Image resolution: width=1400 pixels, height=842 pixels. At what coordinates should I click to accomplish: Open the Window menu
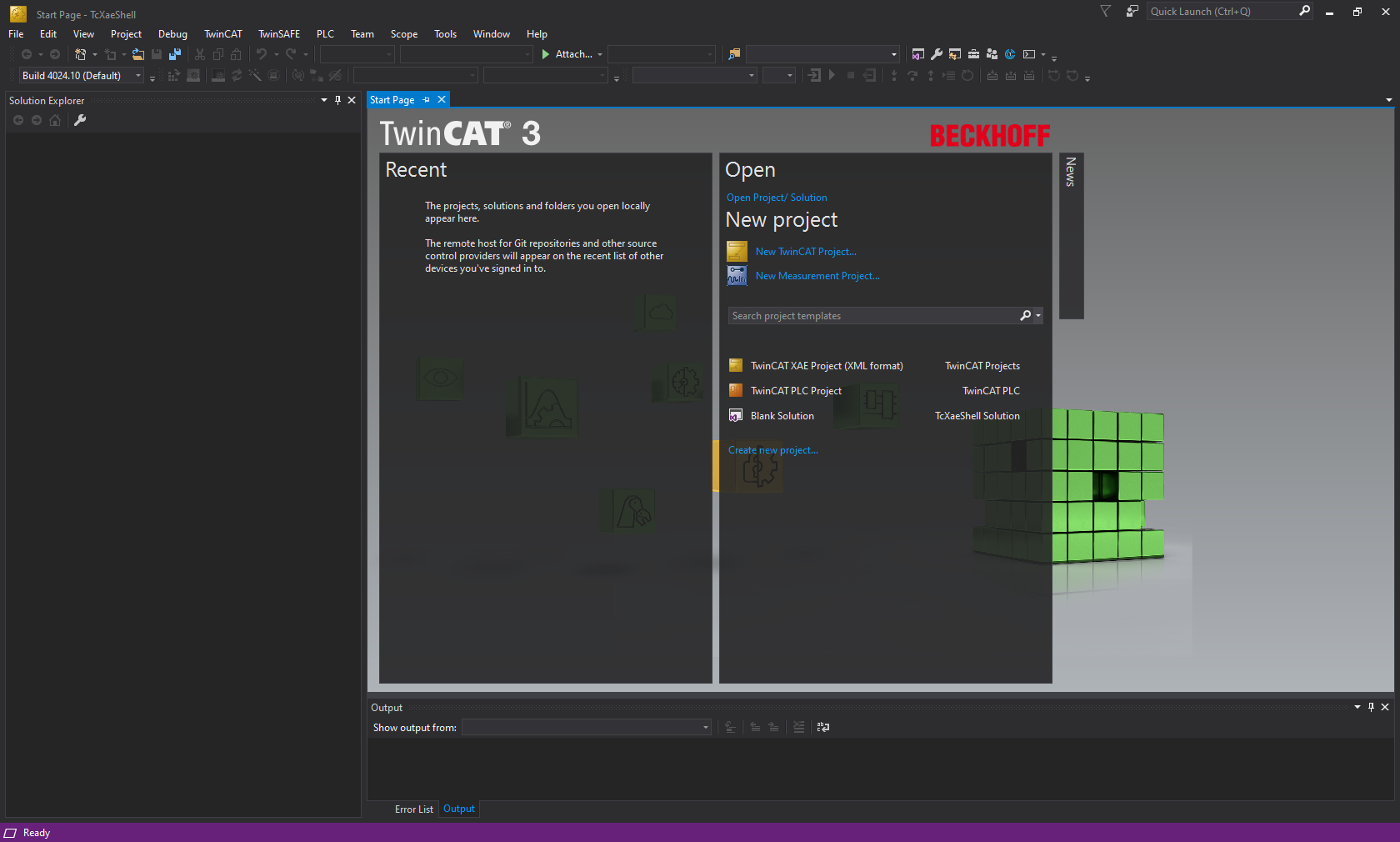click(x=492, y=34)
